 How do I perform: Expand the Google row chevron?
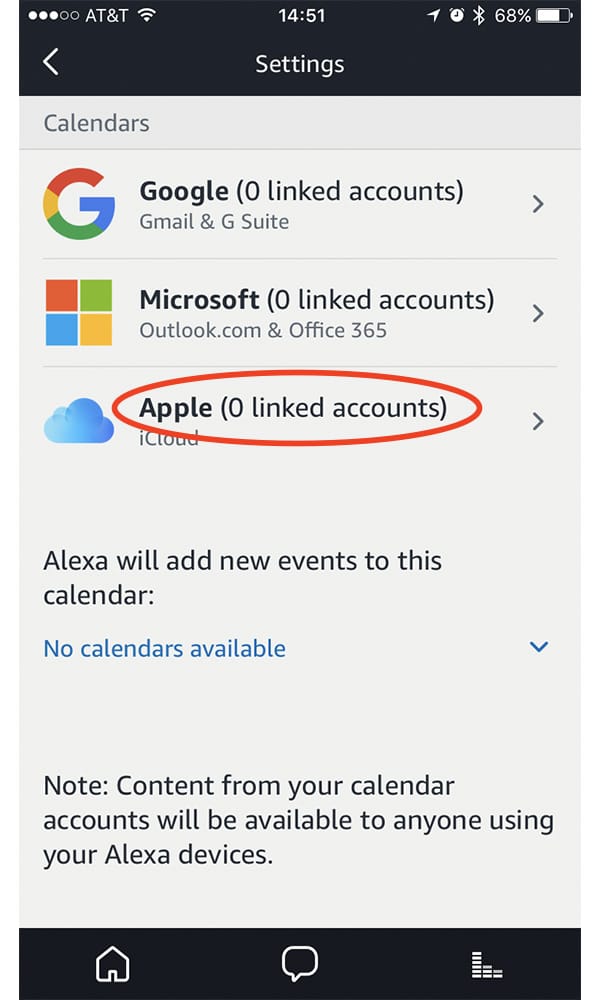pos(538,204)
